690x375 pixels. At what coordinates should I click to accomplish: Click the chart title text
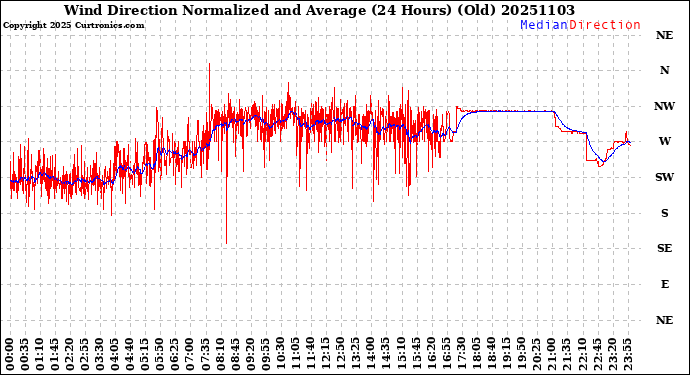[x=319, y=10]
